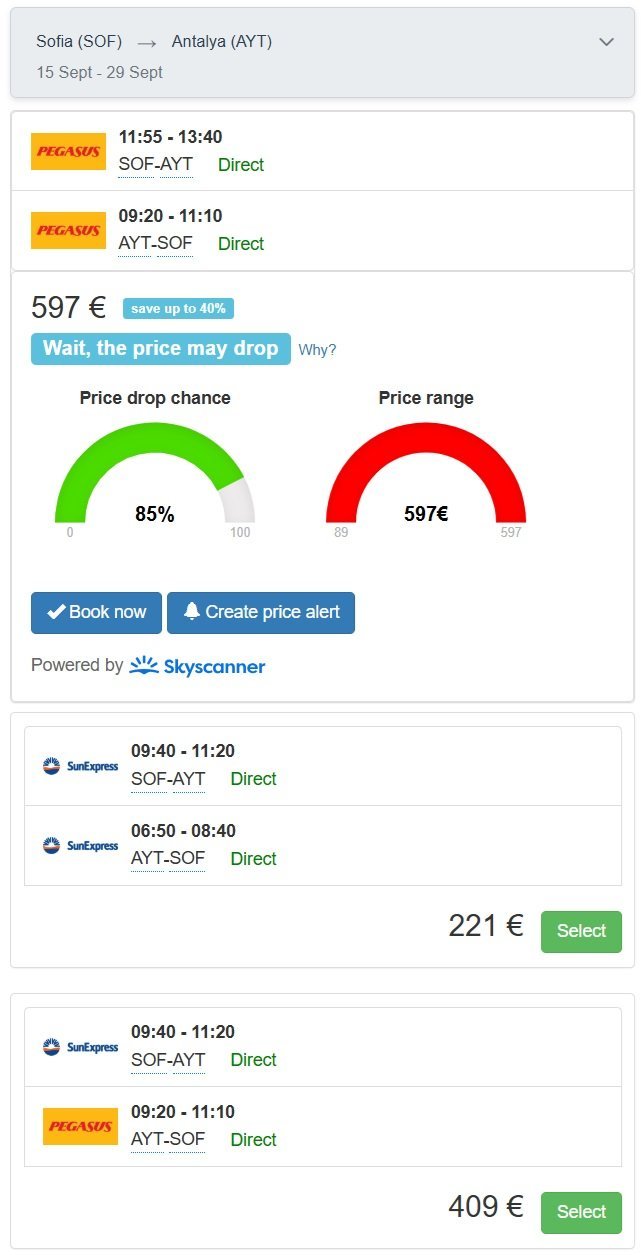641x1255 pixels.
Task: Select the 221 € SunExpress offer
Action: (x=581, y=931)
